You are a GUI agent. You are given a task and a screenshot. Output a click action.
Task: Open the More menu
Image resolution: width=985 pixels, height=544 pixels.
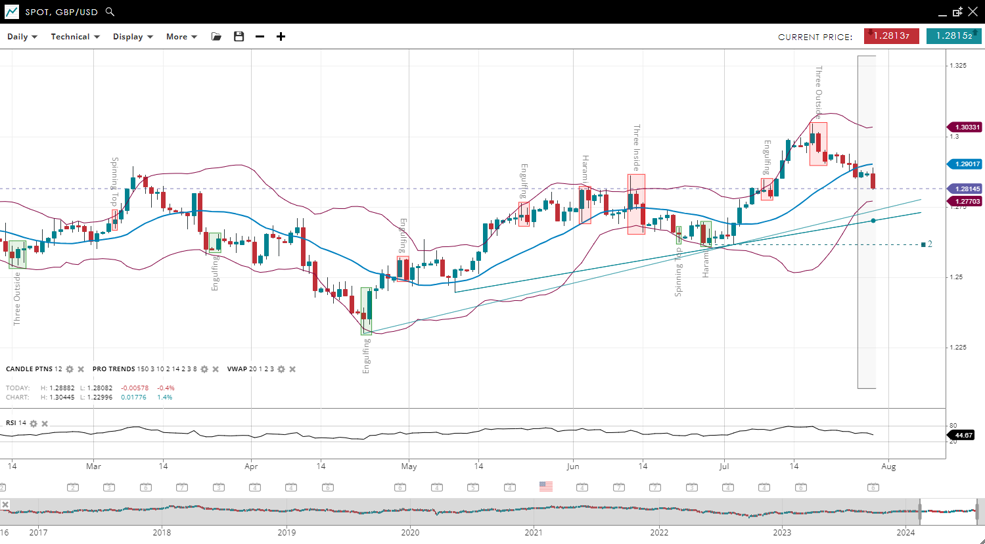tap(181, 37)
